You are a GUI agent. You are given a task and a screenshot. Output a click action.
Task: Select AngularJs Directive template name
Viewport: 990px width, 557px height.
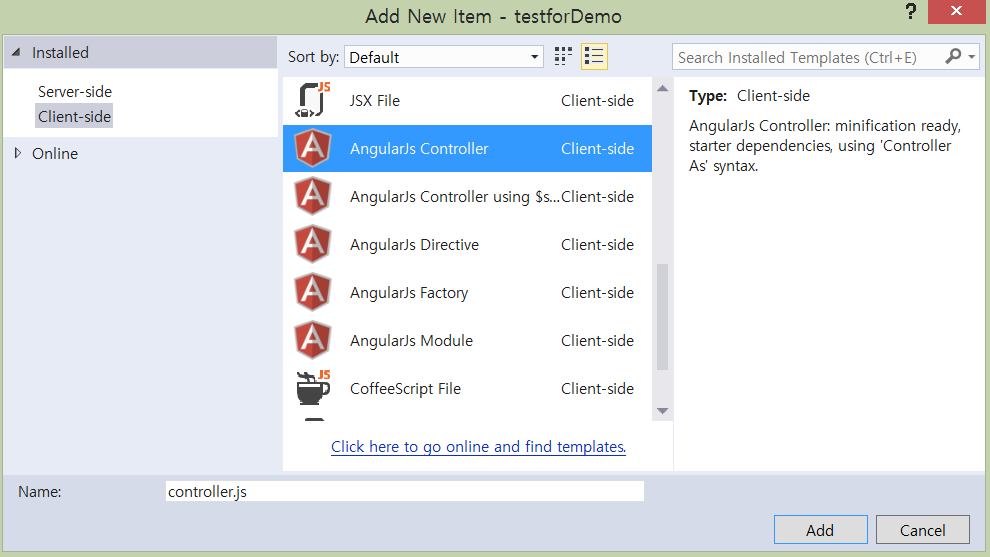coord(414,244)
